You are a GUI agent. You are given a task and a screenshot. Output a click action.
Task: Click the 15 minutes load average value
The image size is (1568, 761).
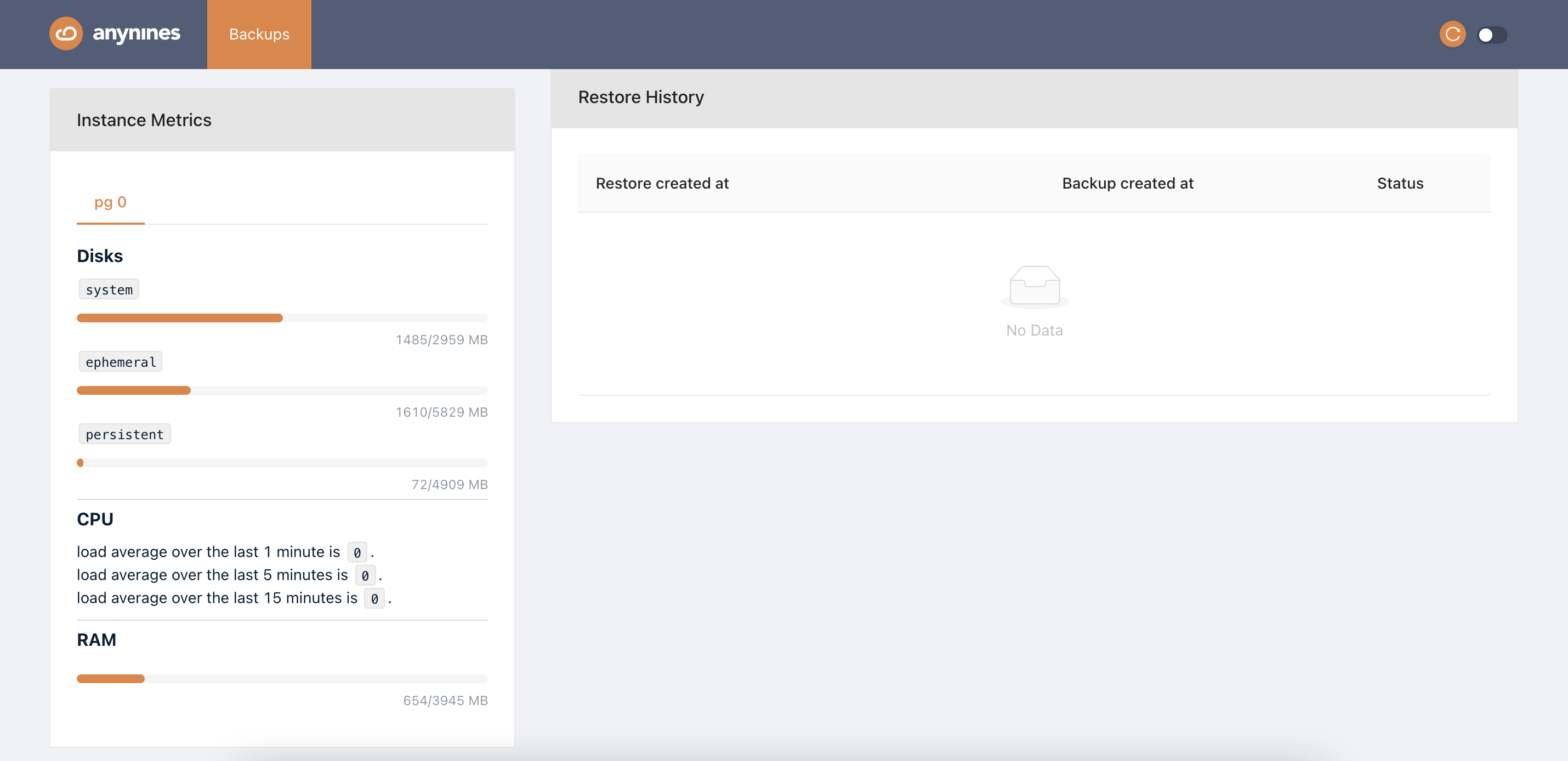tap(374, 599)
